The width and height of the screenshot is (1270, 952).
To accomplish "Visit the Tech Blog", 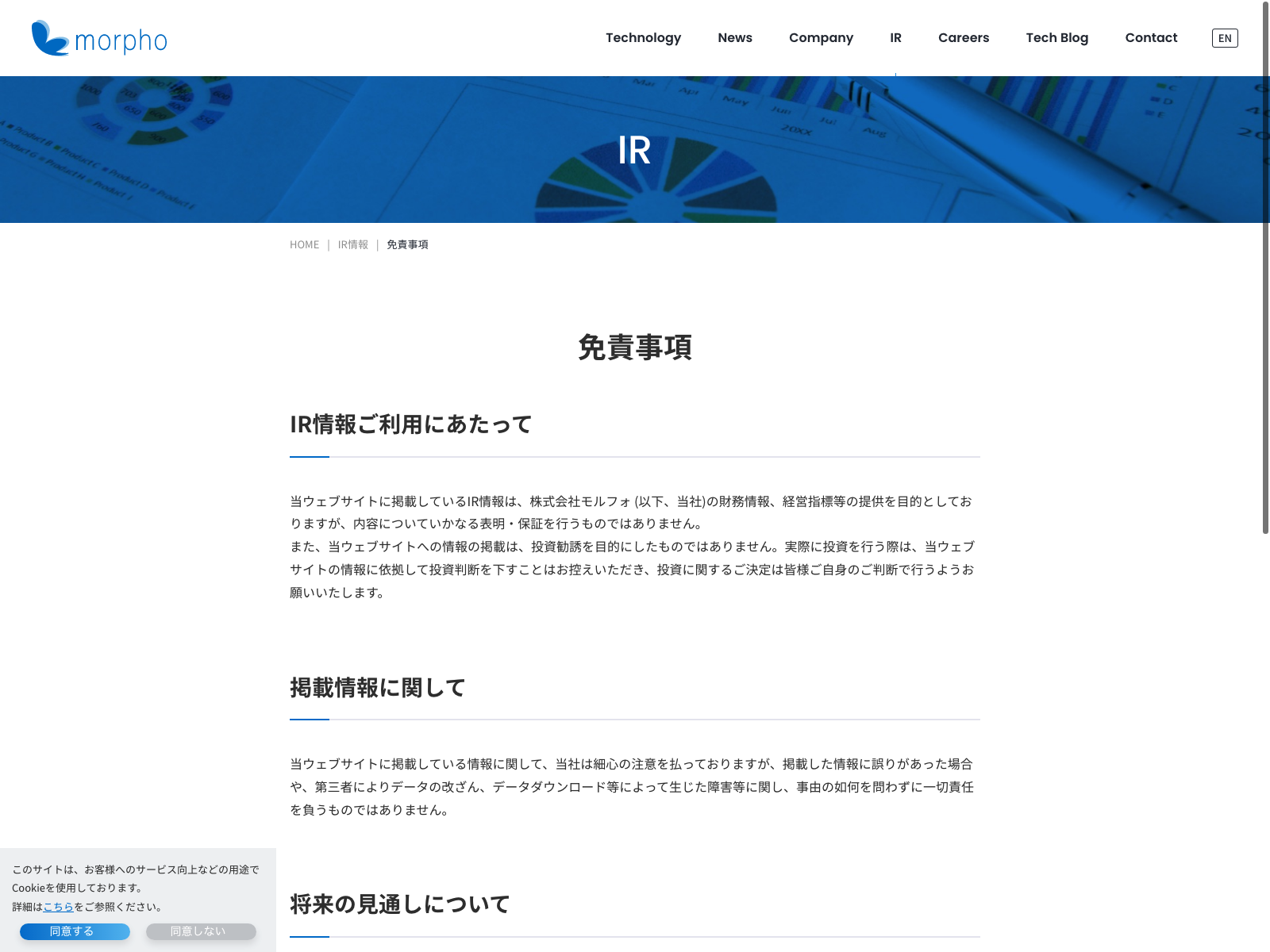I will [x=1056, y=38].
